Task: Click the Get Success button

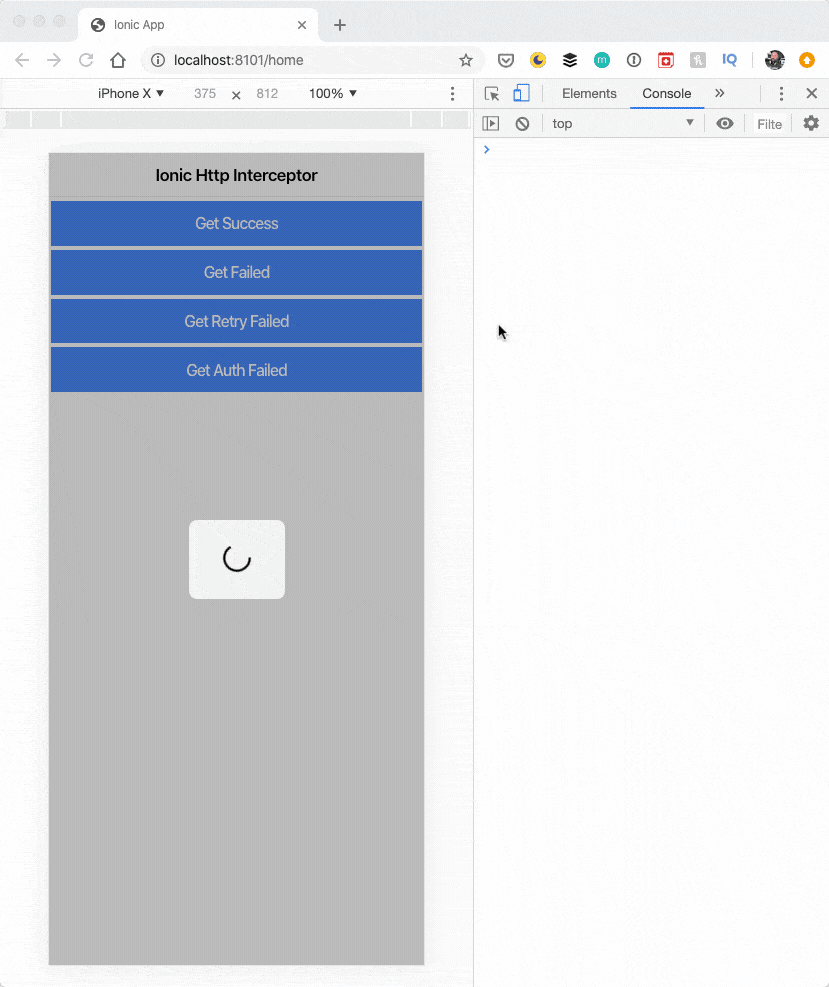Action: tap(237, 223)
